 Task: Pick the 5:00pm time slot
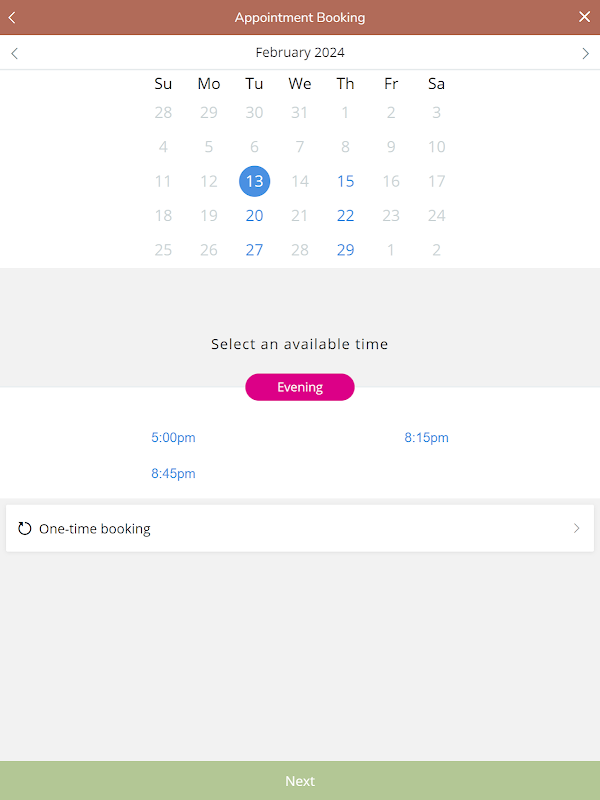tap(173, 438)
